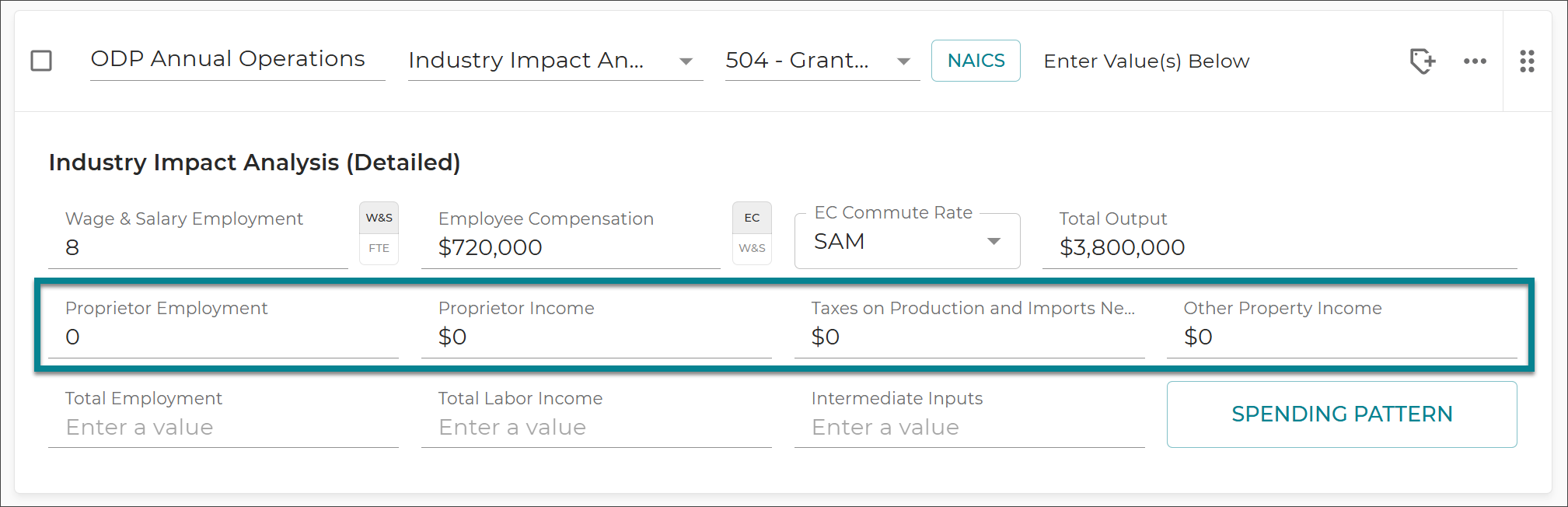Image resolution: width=1568 pixels, height=507 pixels.
Task: Click the drag handle dots icon
Action: [x=1527, y=61]
